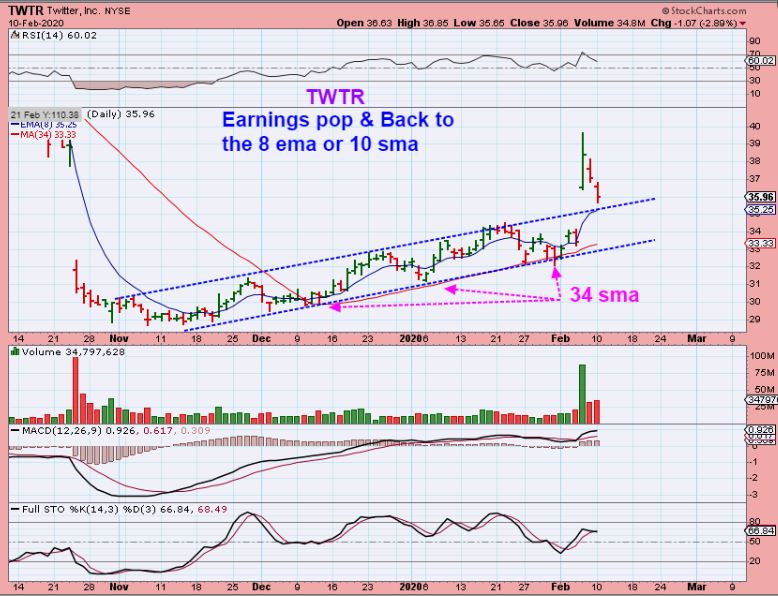Click the RSI(14) 60.02 indicator label
Image resolution: width=778 pixels, height=596 pixels.
[58, 35]
